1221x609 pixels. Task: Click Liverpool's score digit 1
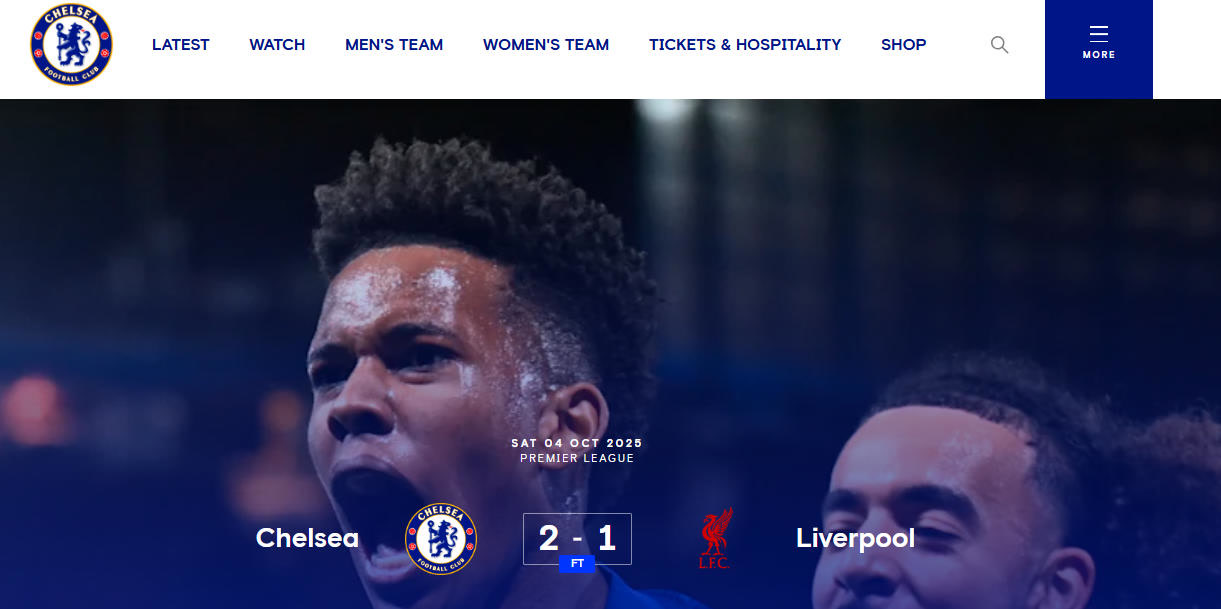pyautogui.click(x=607, y=538)
